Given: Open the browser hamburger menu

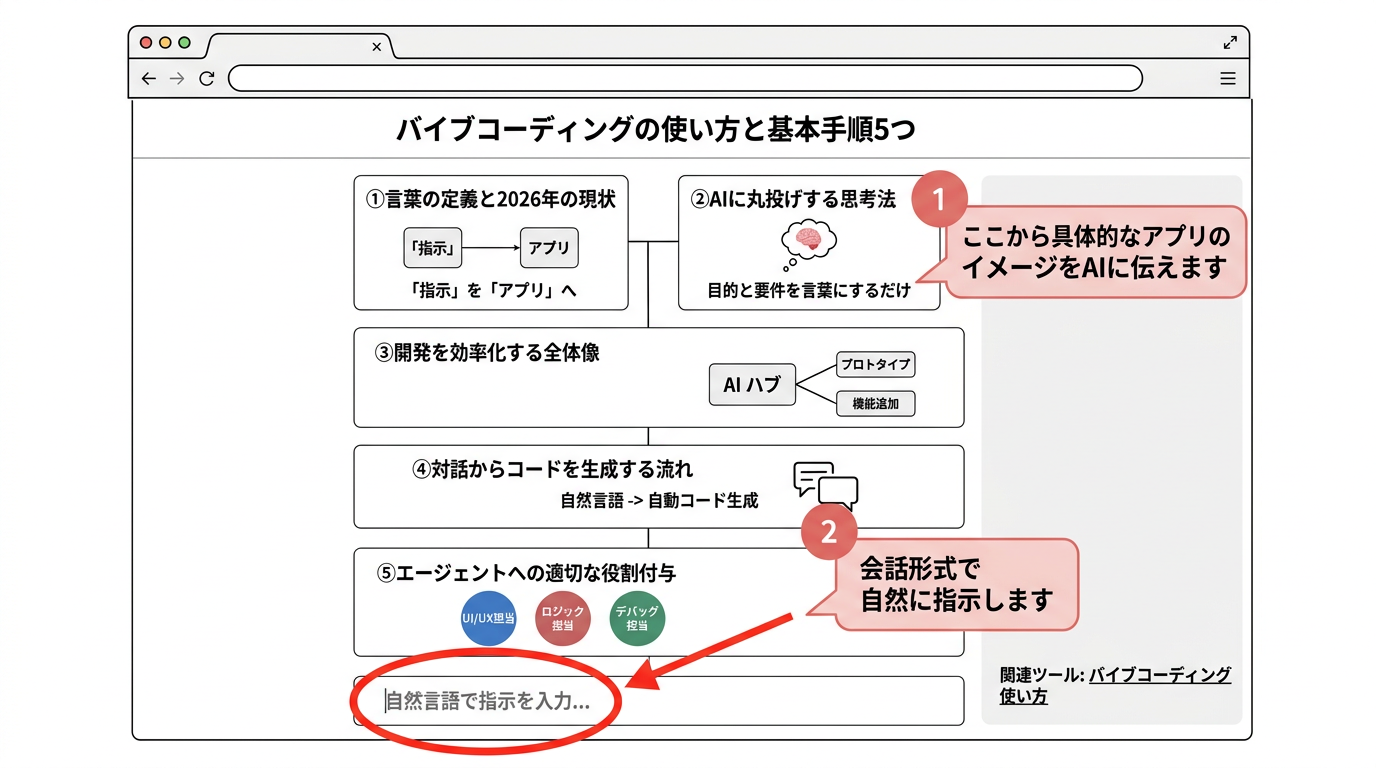Looking at the screenshot, I should click(x=1227, y=78).
